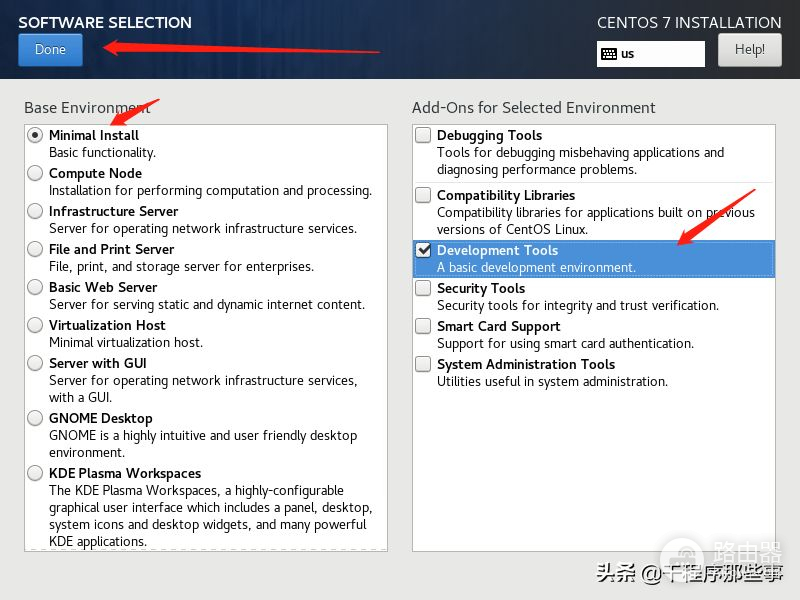Screen dimensions: 800x600
Task: Enable Security Tools checkbox
Action: click(424, 288)
